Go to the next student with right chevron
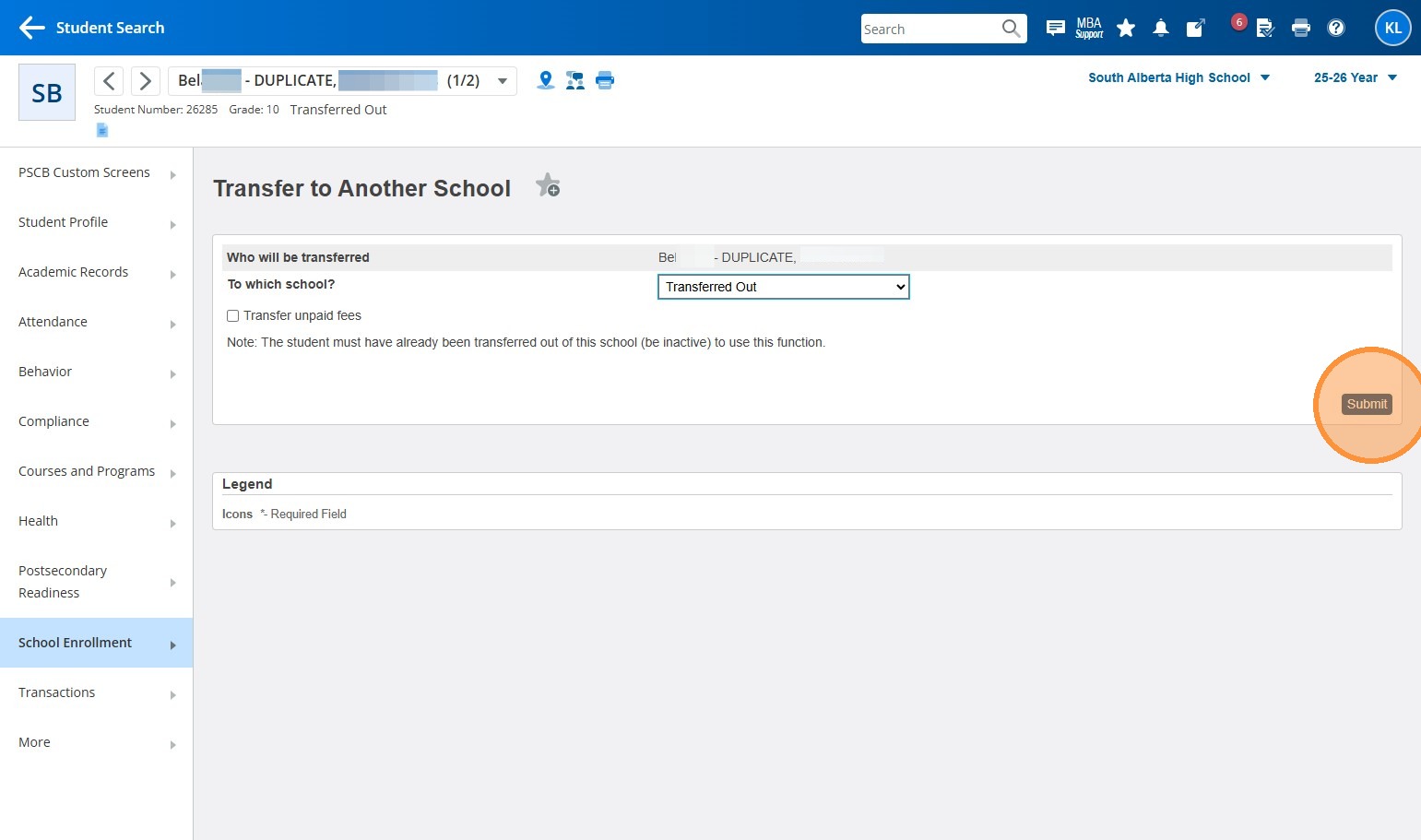 coord(146,81)
